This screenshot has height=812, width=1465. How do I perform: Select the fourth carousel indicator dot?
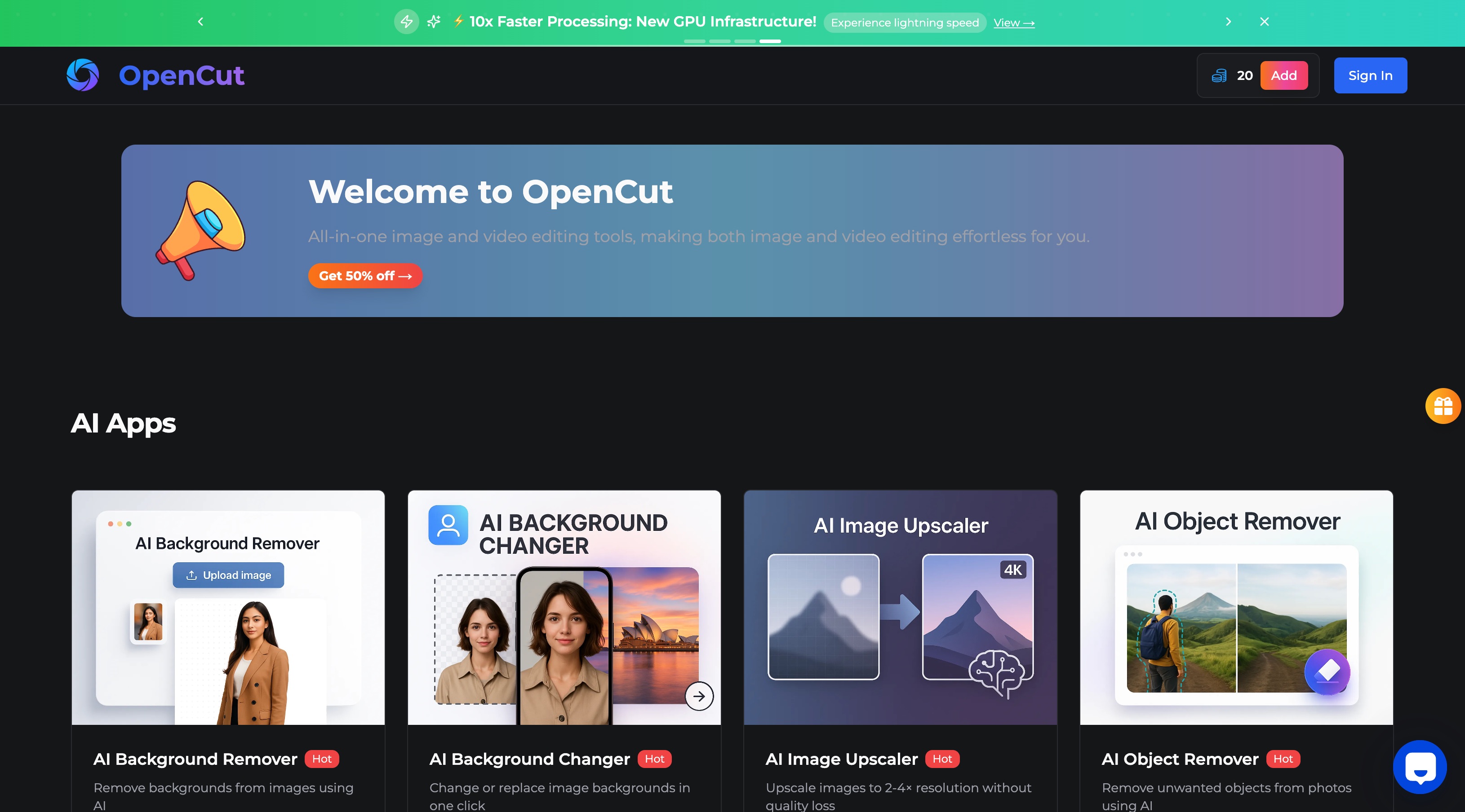point(770,41)
